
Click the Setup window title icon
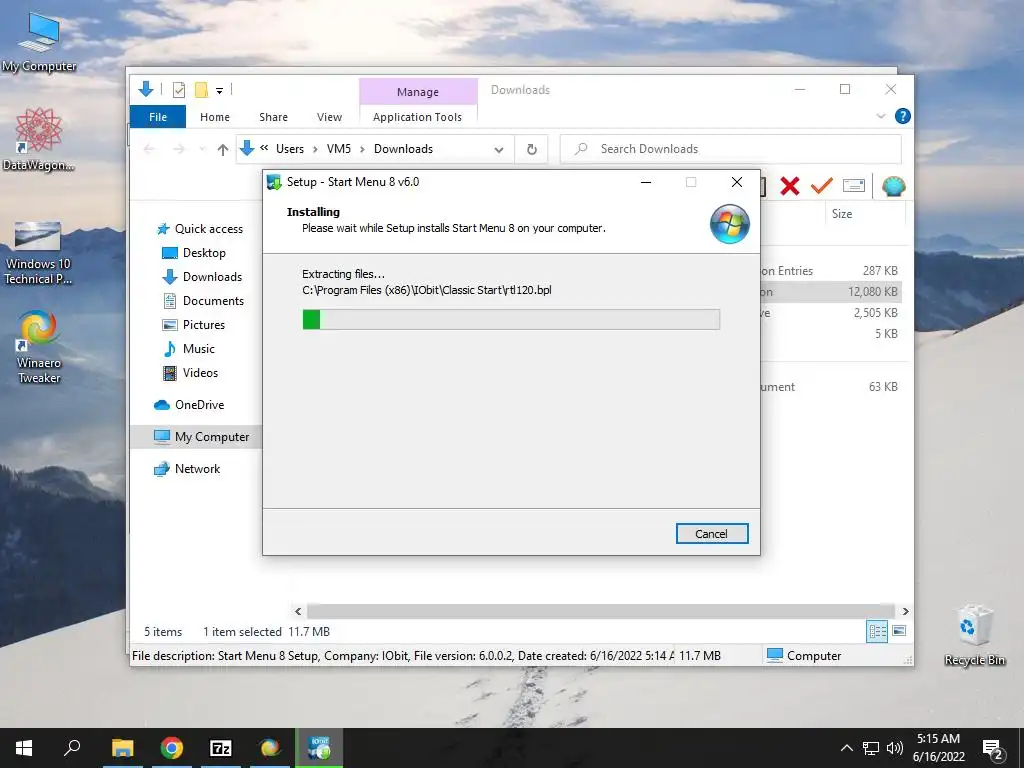274,182
